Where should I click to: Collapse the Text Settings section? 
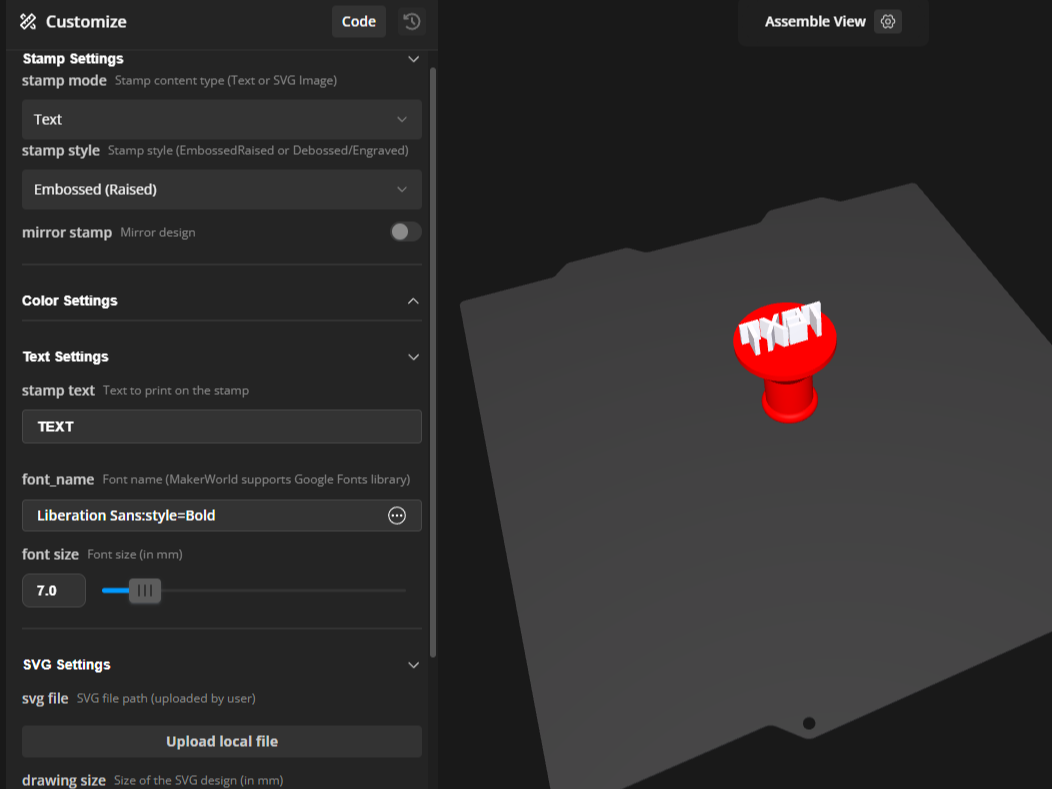coord(413,357)
